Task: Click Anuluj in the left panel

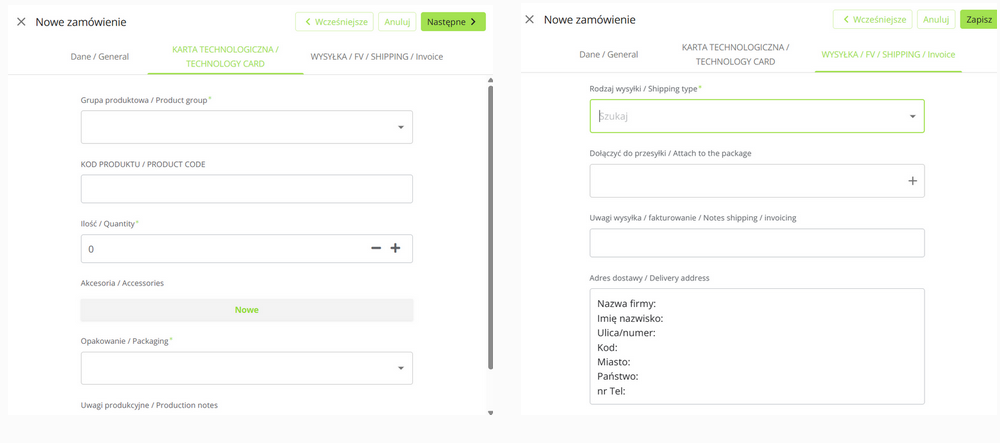Action: (397, 22)
